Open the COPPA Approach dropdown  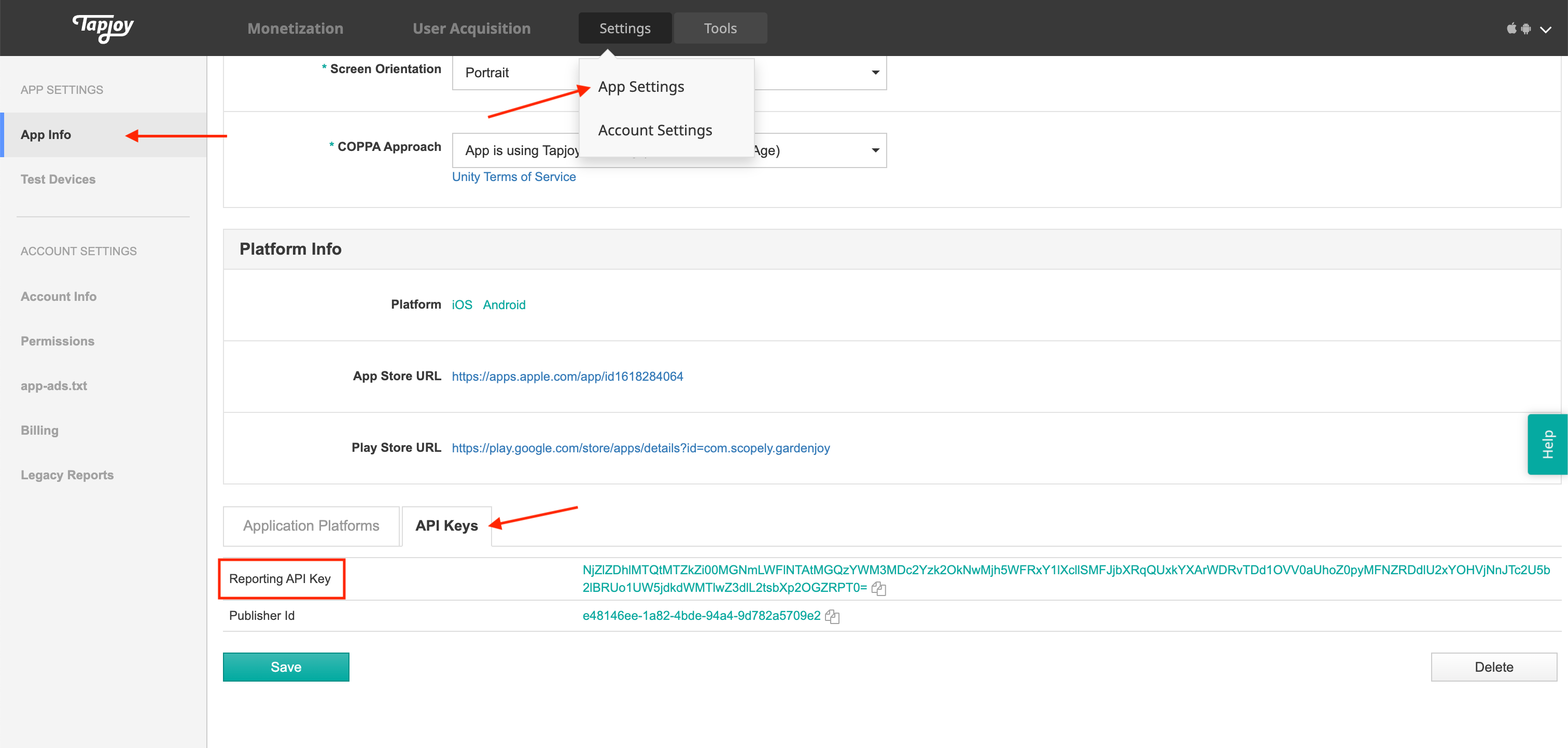coord(875,150)
